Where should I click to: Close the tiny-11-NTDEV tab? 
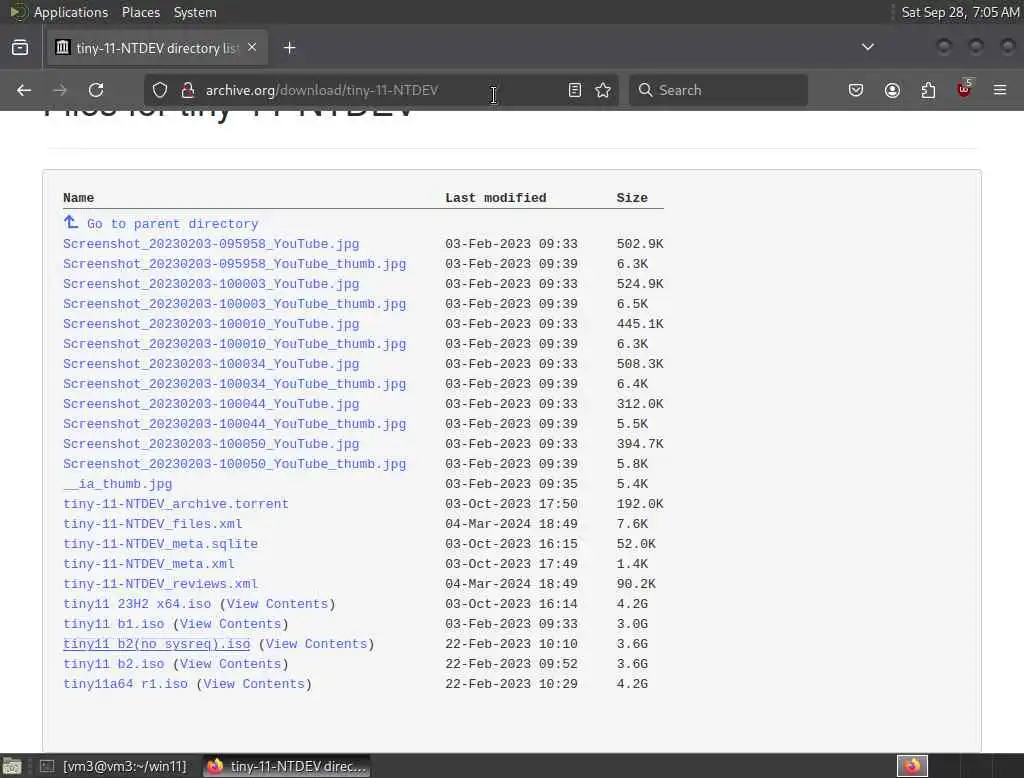tap(252, 47)
